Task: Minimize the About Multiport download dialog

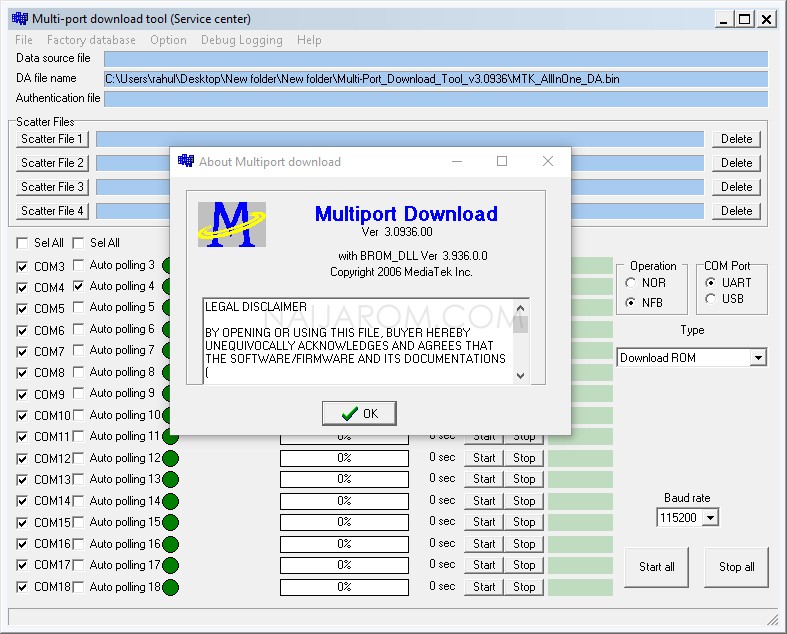Action: (457, 161)
